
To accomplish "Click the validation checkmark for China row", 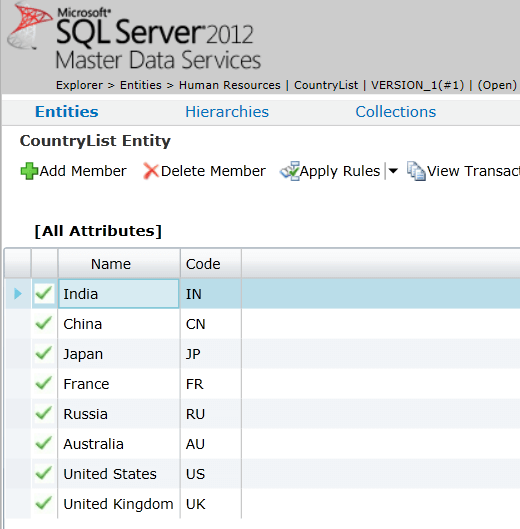I will point(44,324).
